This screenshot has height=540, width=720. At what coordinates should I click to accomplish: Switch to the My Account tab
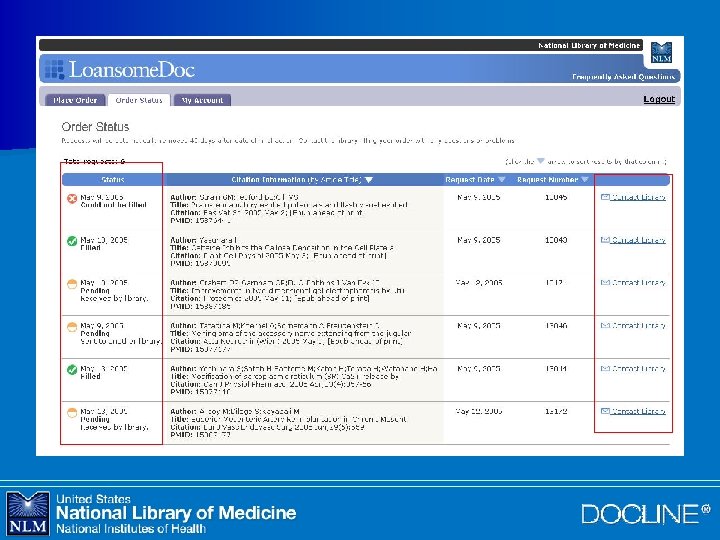tap(202, 100)
